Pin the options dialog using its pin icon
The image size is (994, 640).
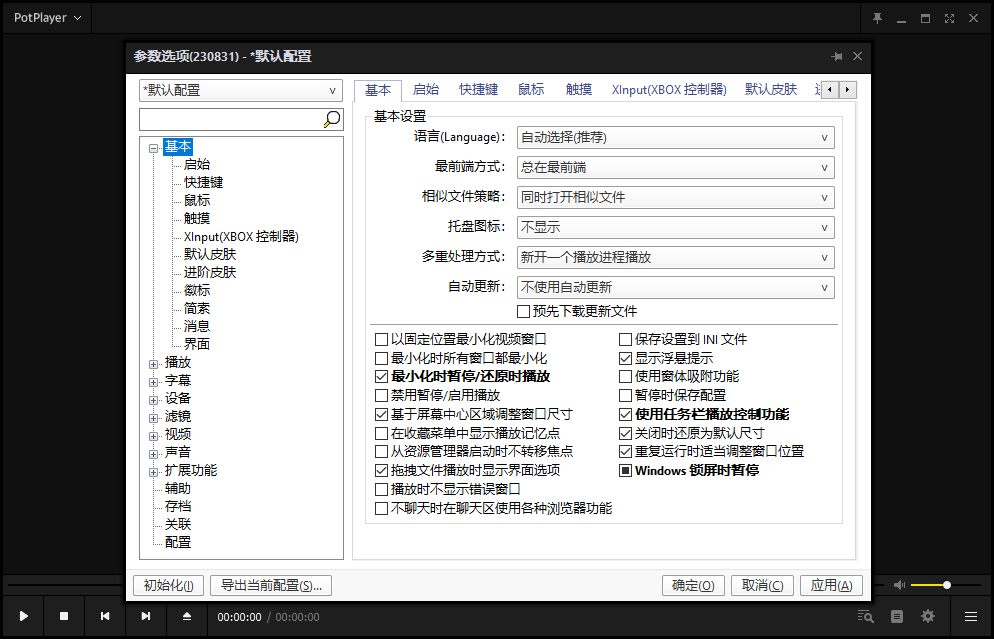coord(838,56)
